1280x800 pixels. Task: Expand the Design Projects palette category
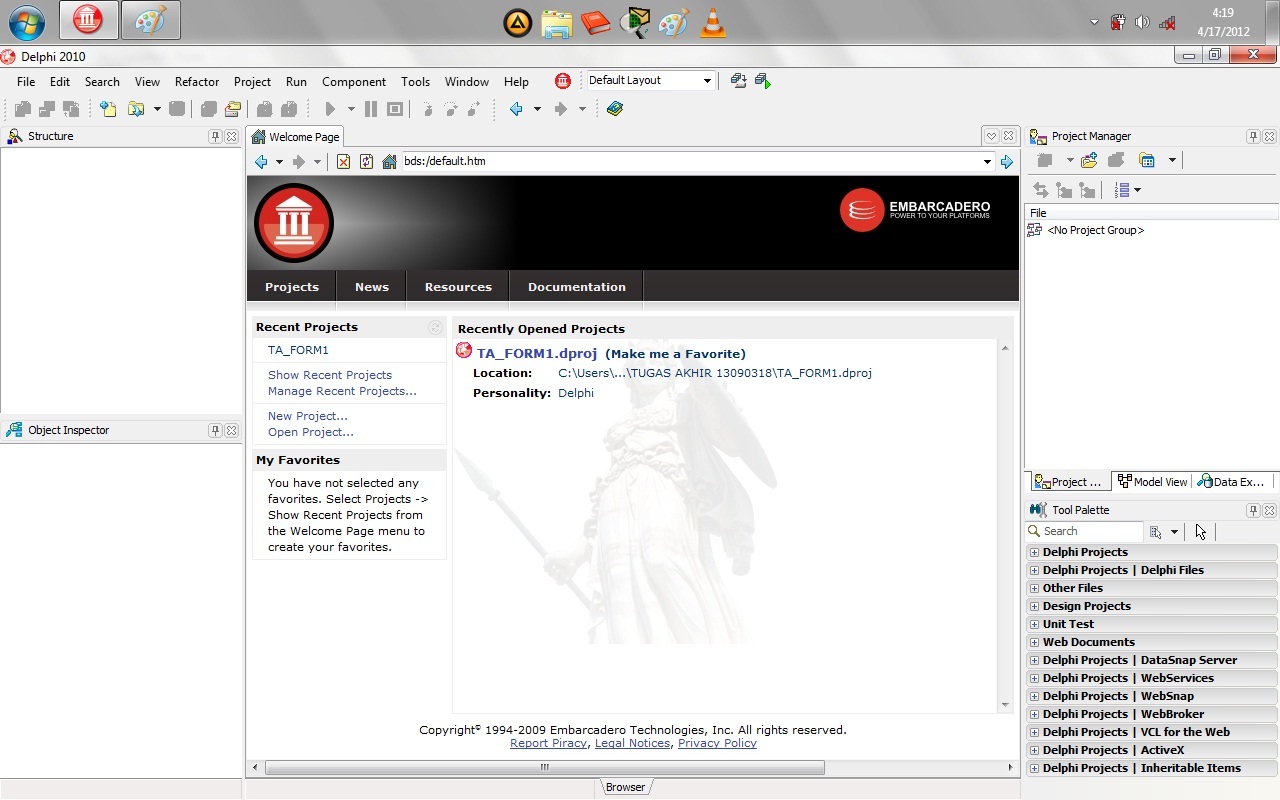1035,606
